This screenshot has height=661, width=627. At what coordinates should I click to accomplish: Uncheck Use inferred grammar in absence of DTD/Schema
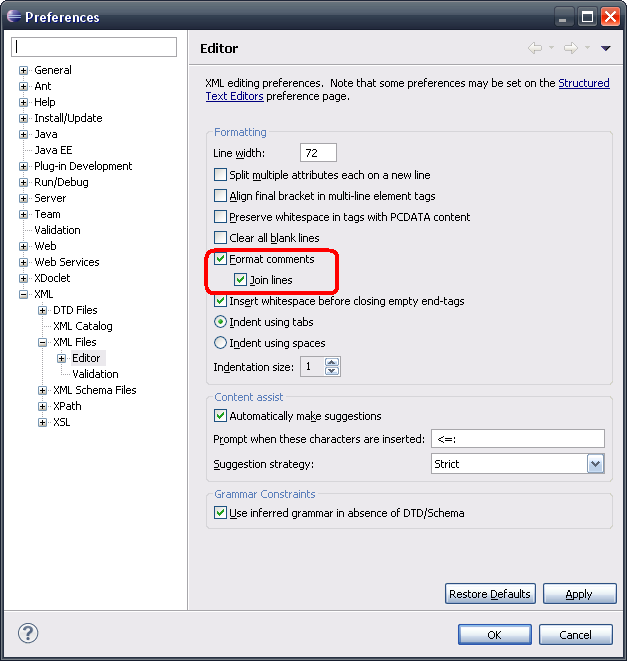click(220, 513)
